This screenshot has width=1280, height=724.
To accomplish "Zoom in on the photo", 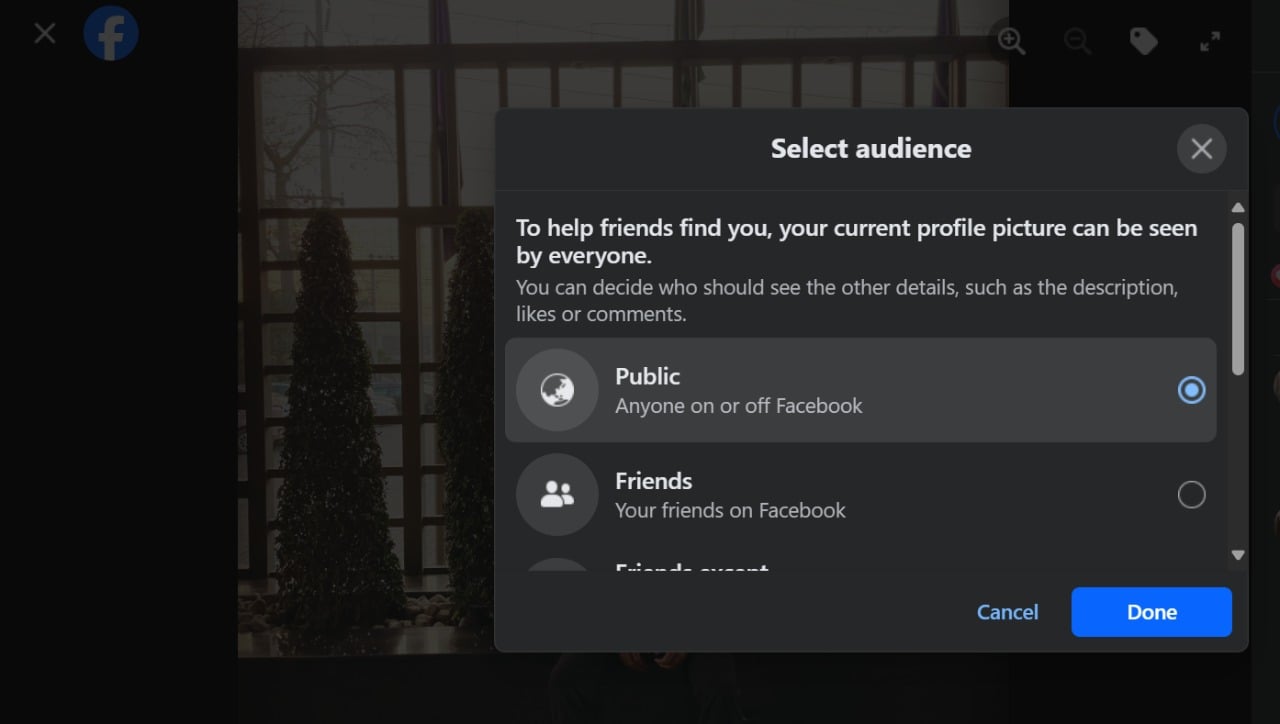I will point(1012,41).
